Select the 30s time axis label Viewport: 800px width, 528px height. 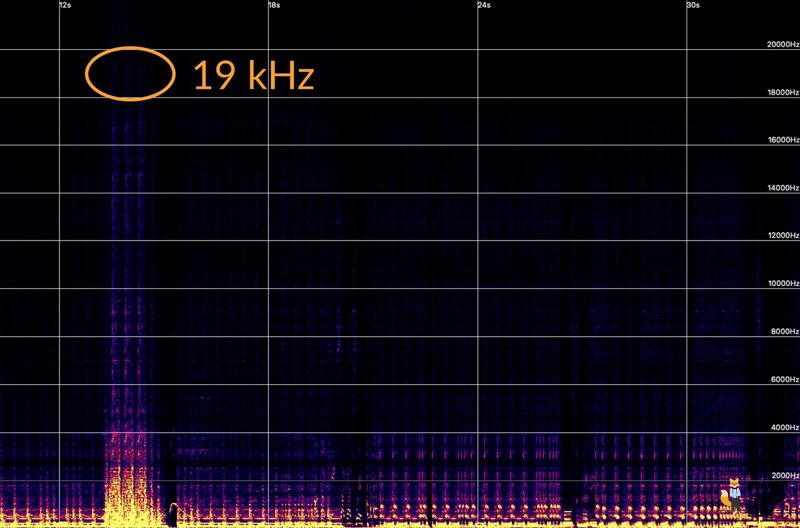coord(694,5)
